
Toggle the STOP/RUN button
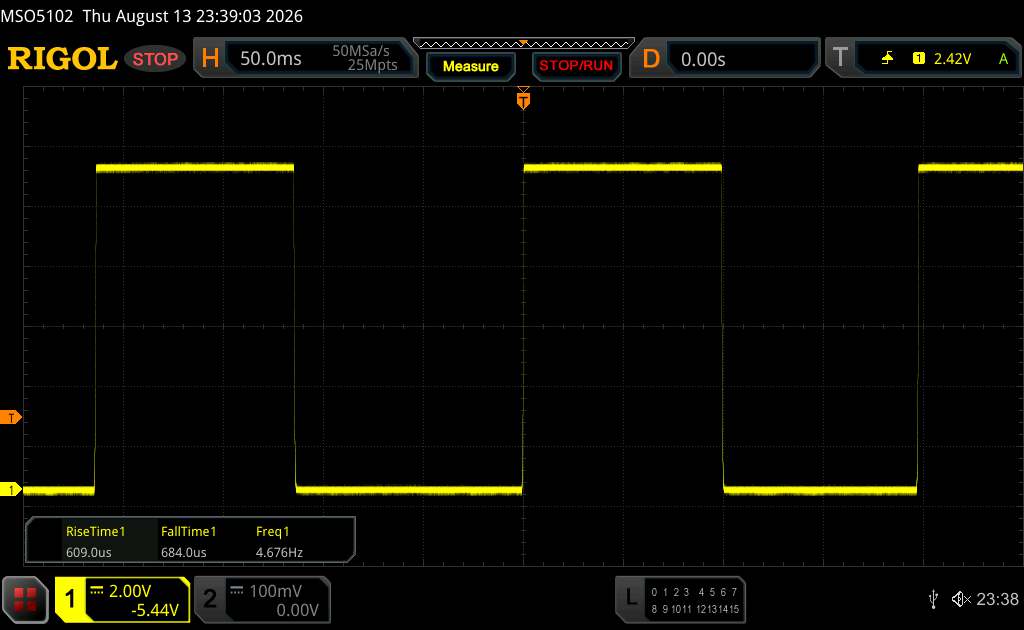click(x=576, y=65)
